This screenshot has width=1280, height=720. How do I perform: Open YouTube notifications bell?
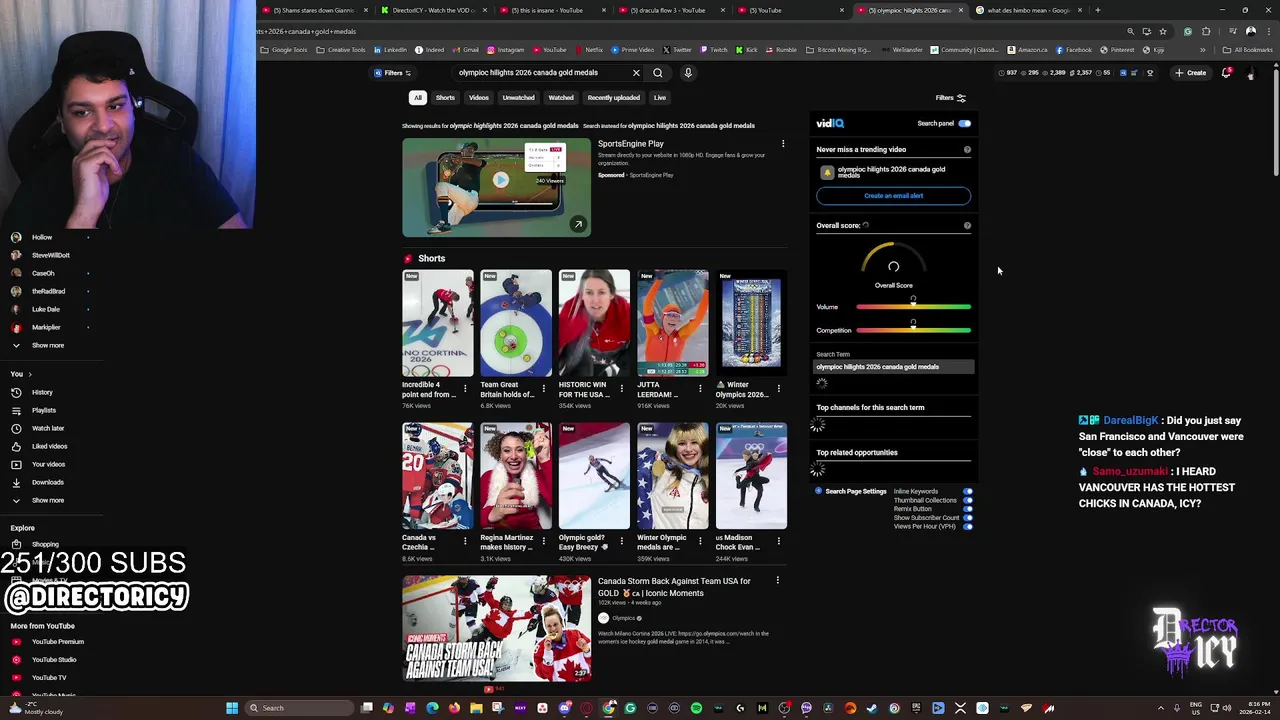[1226, 72]
